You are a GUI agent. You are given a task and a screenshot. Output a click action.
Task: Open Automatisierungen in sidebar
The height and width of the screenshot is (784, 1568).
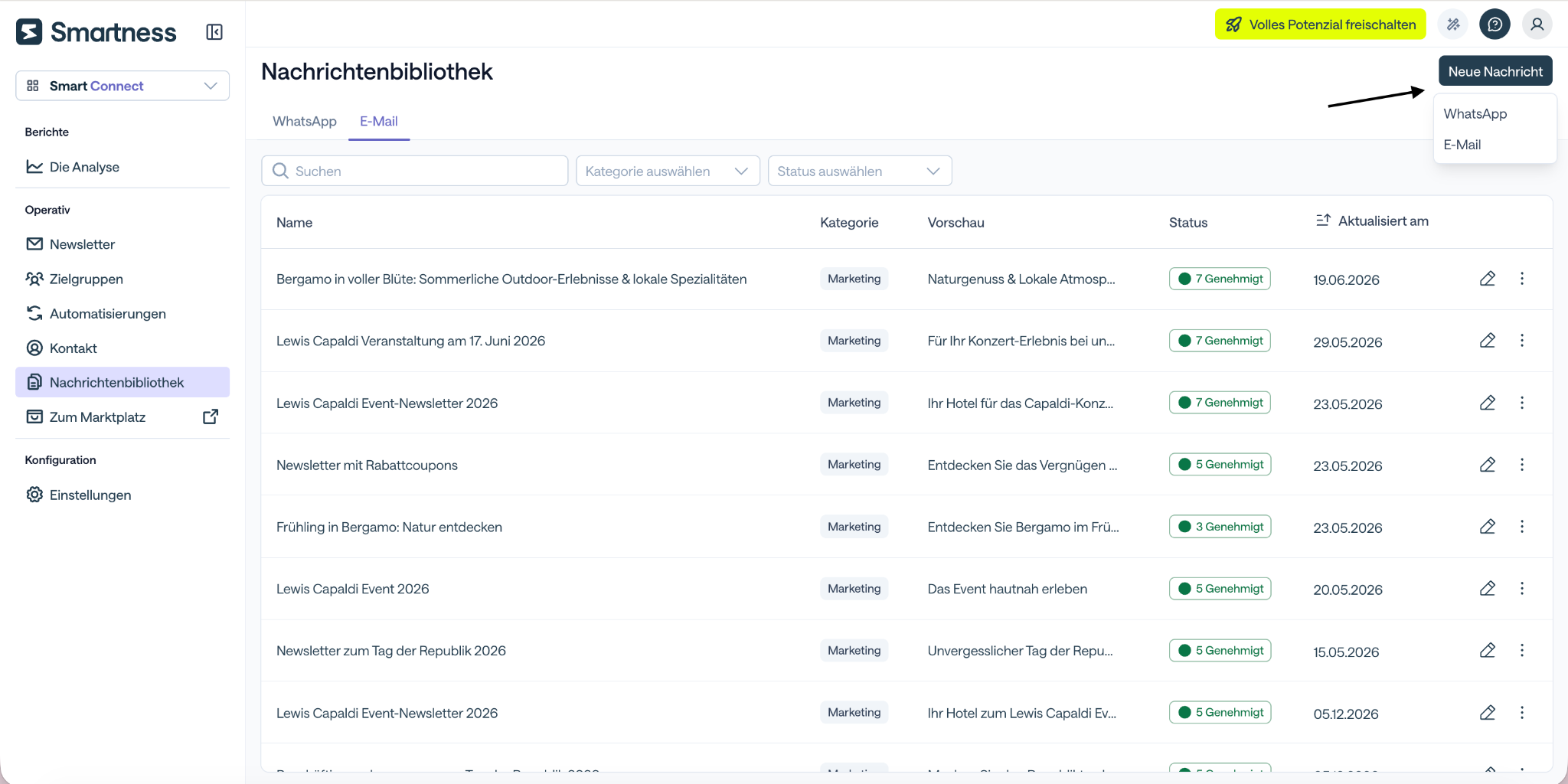pyautogui.click(x=122, y=313)
